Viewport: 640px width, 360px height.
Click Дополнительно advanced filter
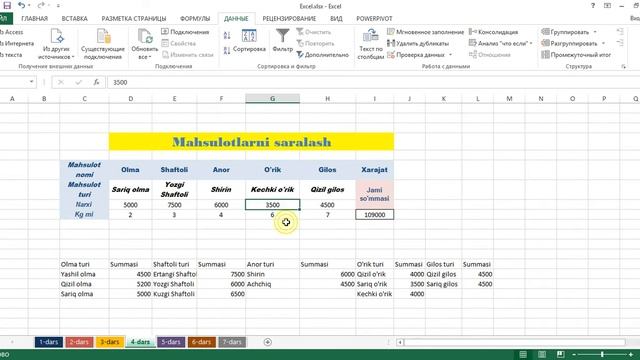click(322, 55)
